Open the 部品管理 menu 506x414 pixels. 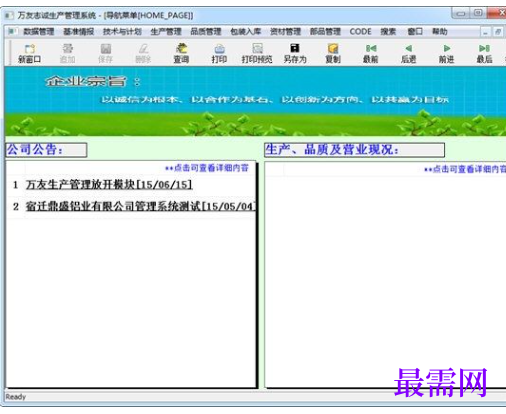[x=325, y=32]
